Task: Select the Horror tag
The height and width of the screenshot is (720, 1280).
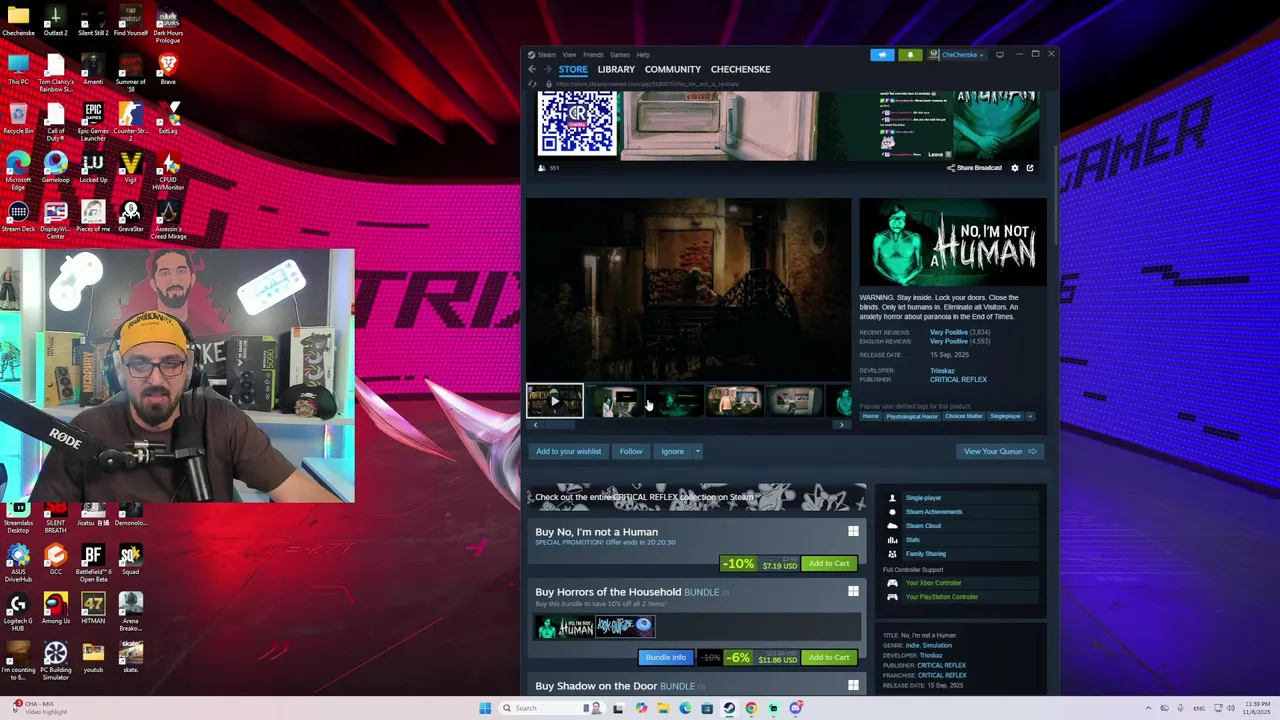Action: coord(871,416)
